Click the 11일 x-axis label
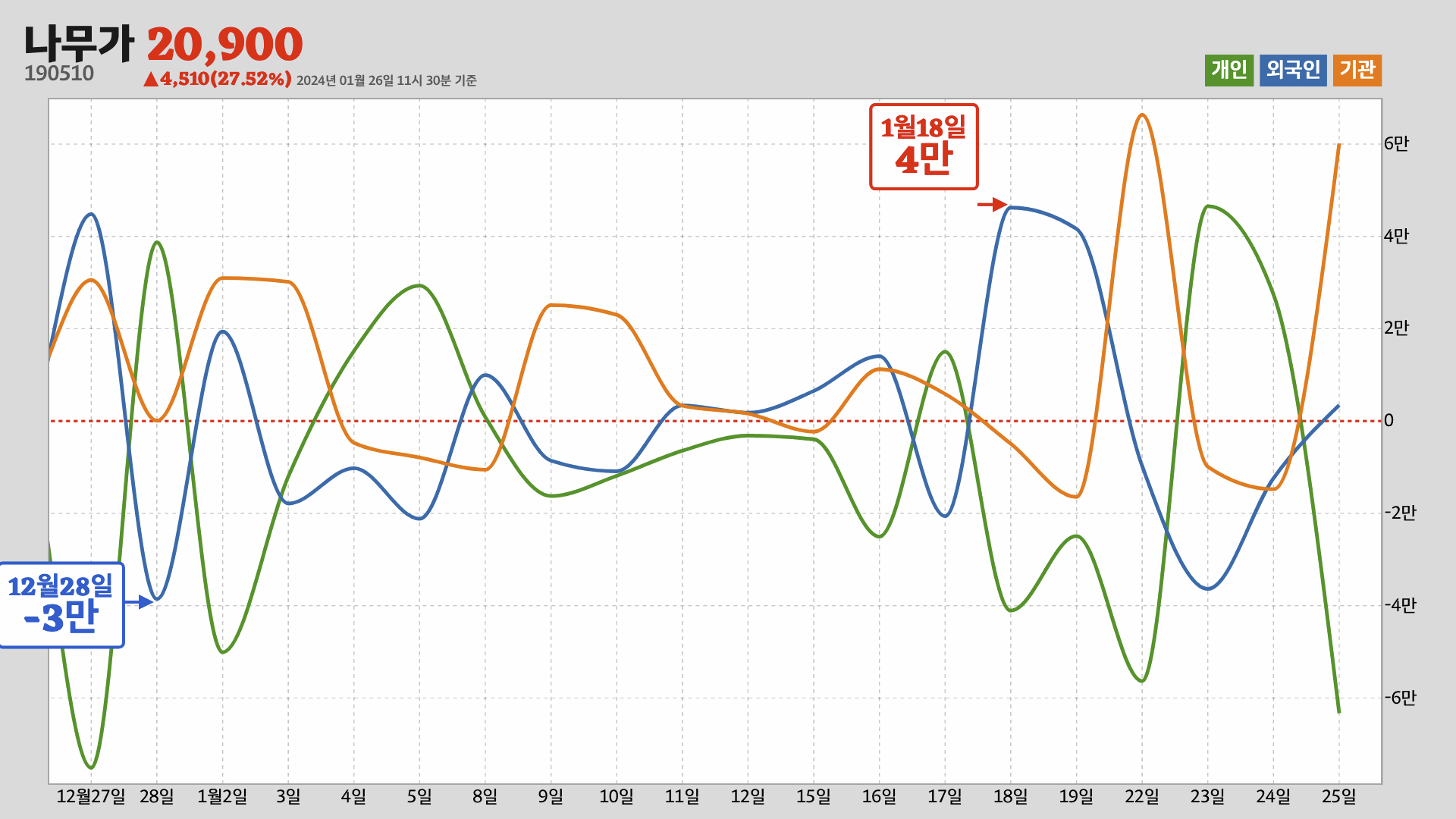The width and height of the screenshot is (1456, 819). (x=682, y=796)
